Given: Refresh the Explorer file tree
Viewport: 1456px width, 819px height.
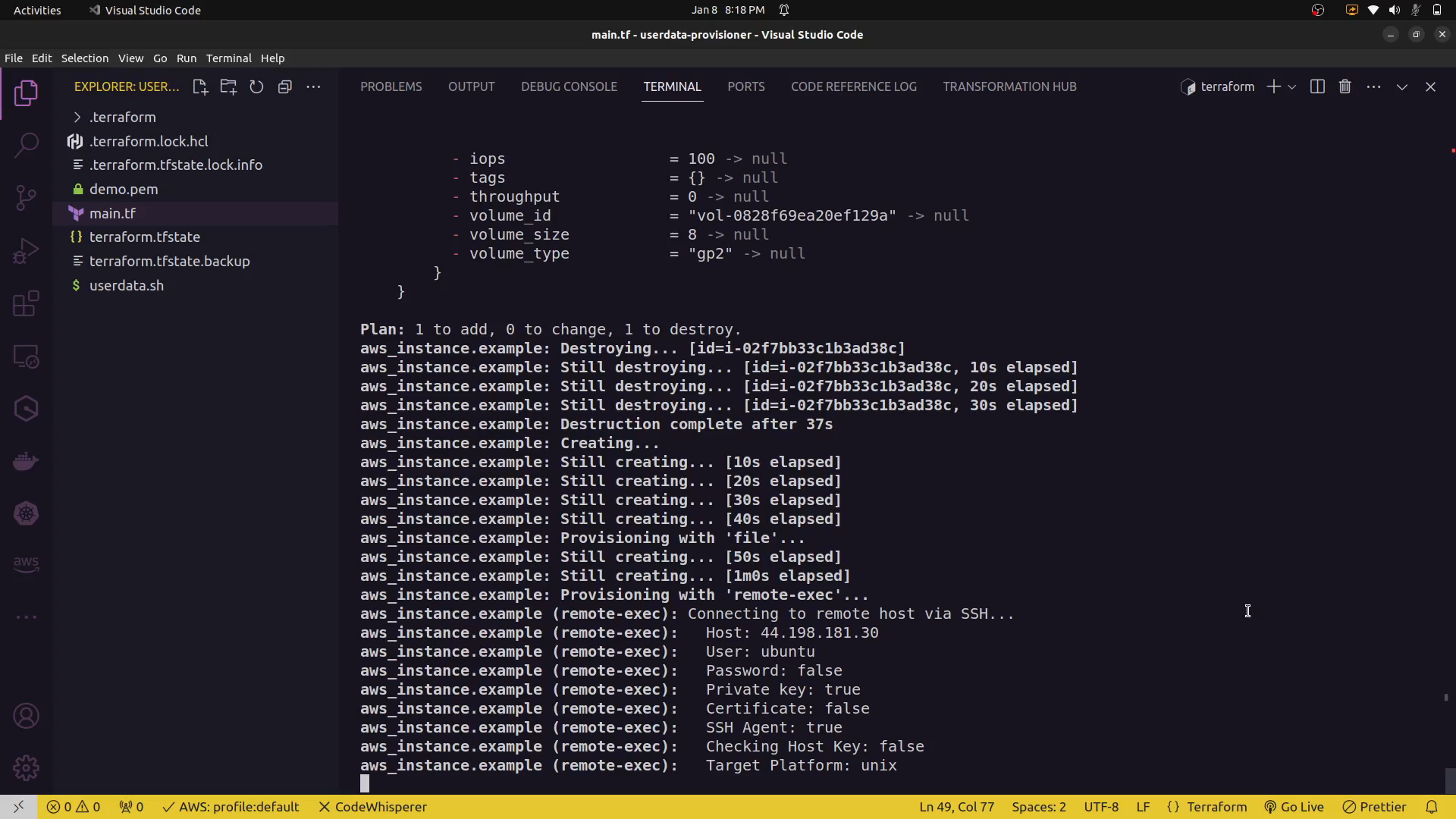Looking at the screenshot, I should (256, 86).
